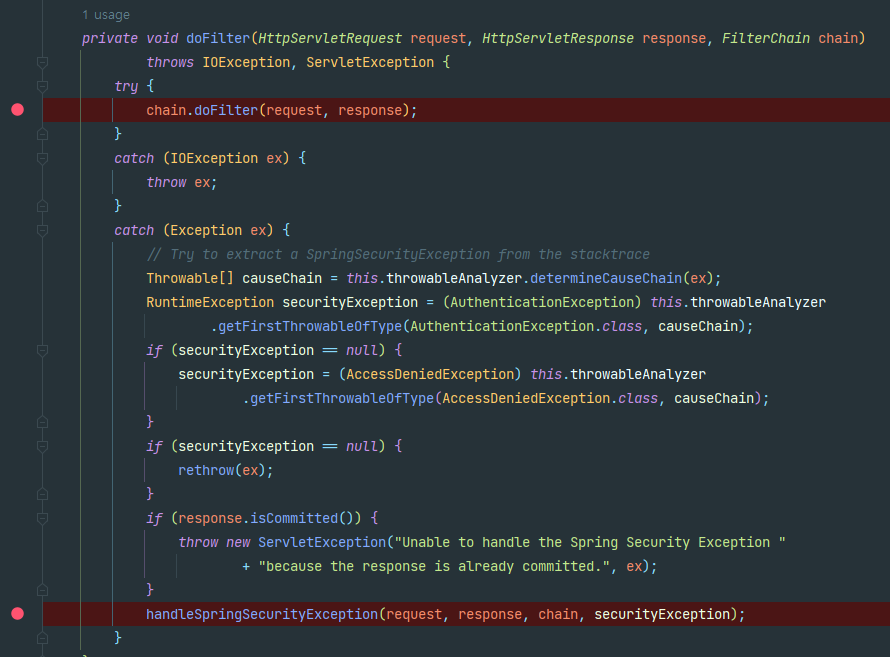Click the 'throw ex;' statement
Screen dimensions: 890x657
point(182,182)
